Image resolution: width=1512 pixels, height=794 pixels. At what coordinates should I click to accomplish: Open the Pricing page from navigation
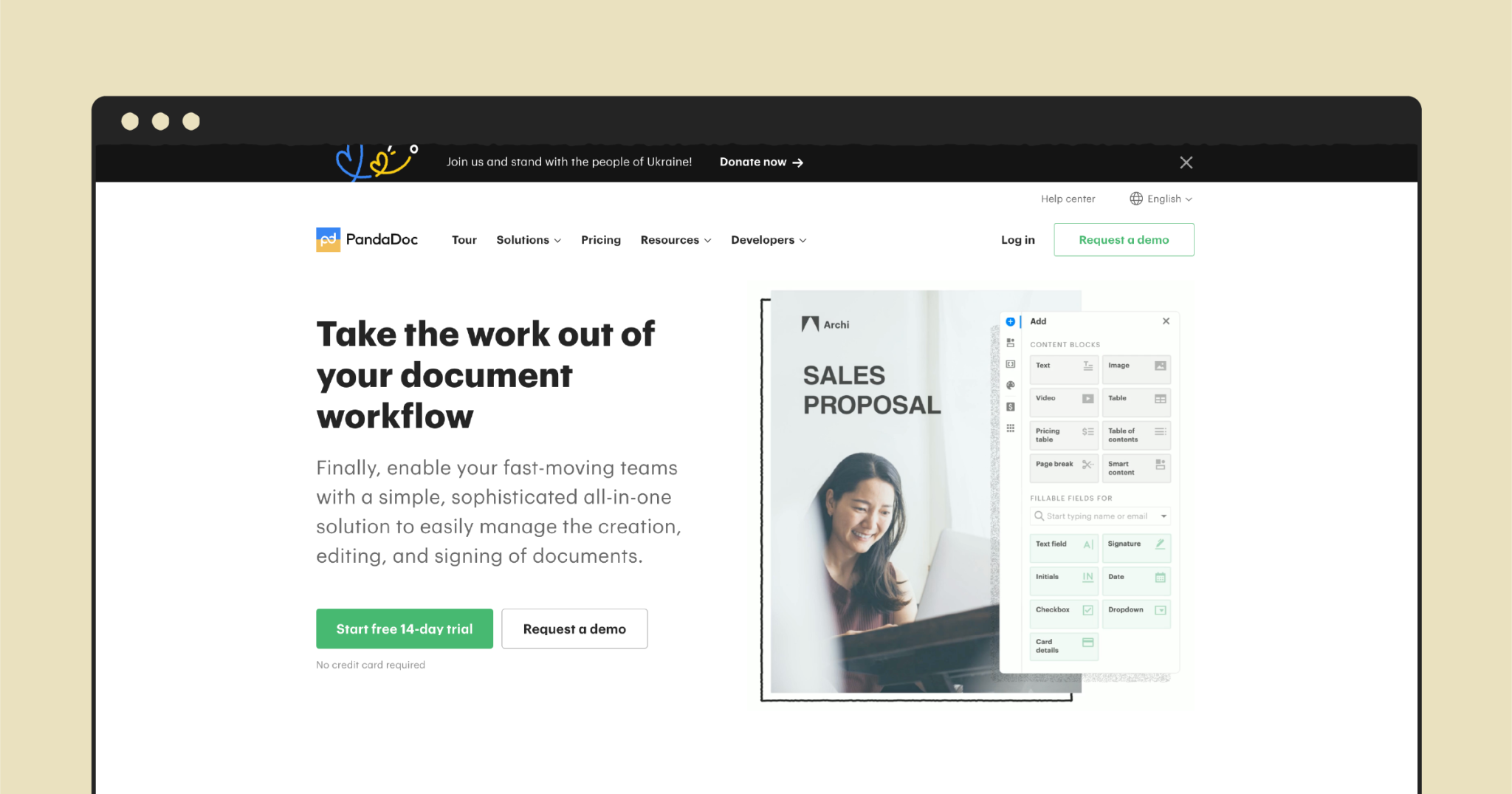click(x=600, y=240)
